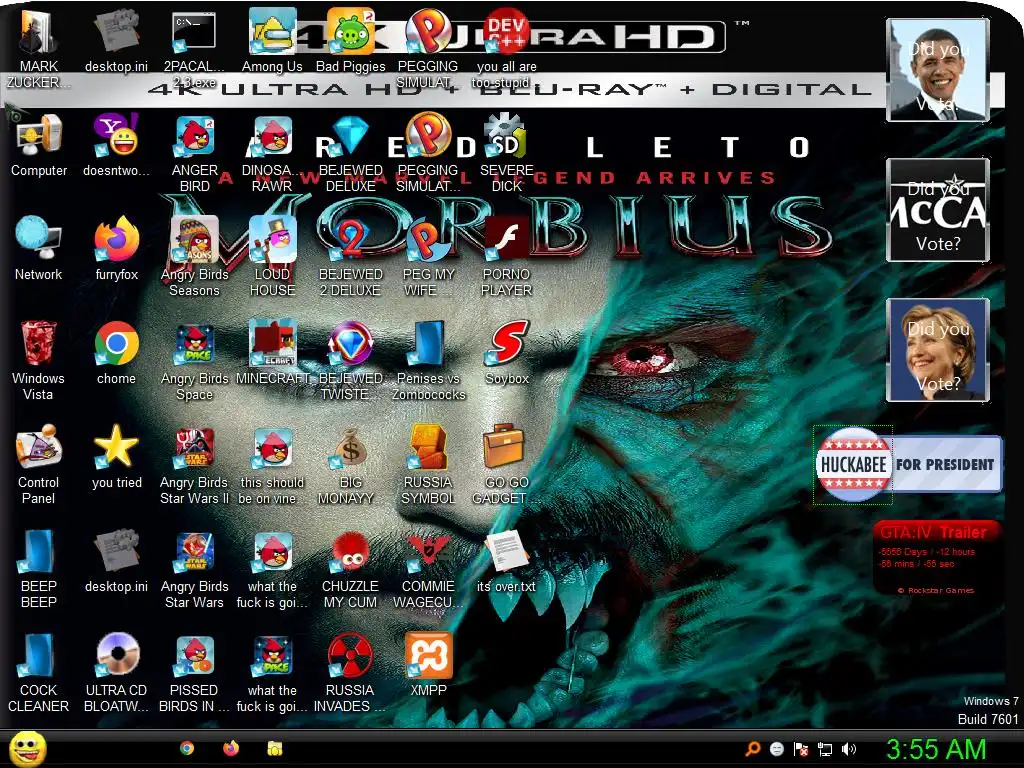The image size is (1024, 768).
Task: Open the Action Center flag tray icon
Action: (801, 749)
